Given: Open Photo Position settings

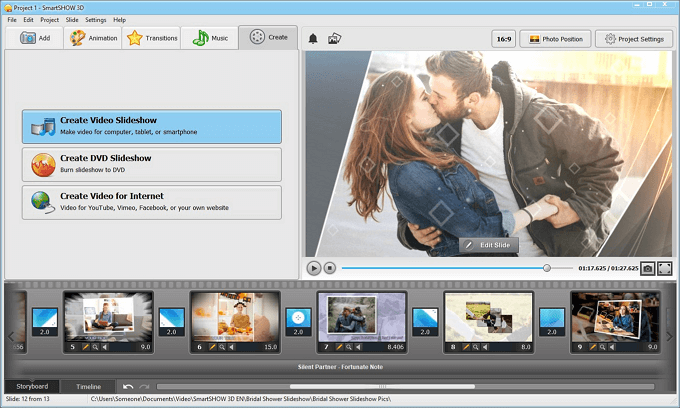Looking at the screenshot, I should pos(555,39).
